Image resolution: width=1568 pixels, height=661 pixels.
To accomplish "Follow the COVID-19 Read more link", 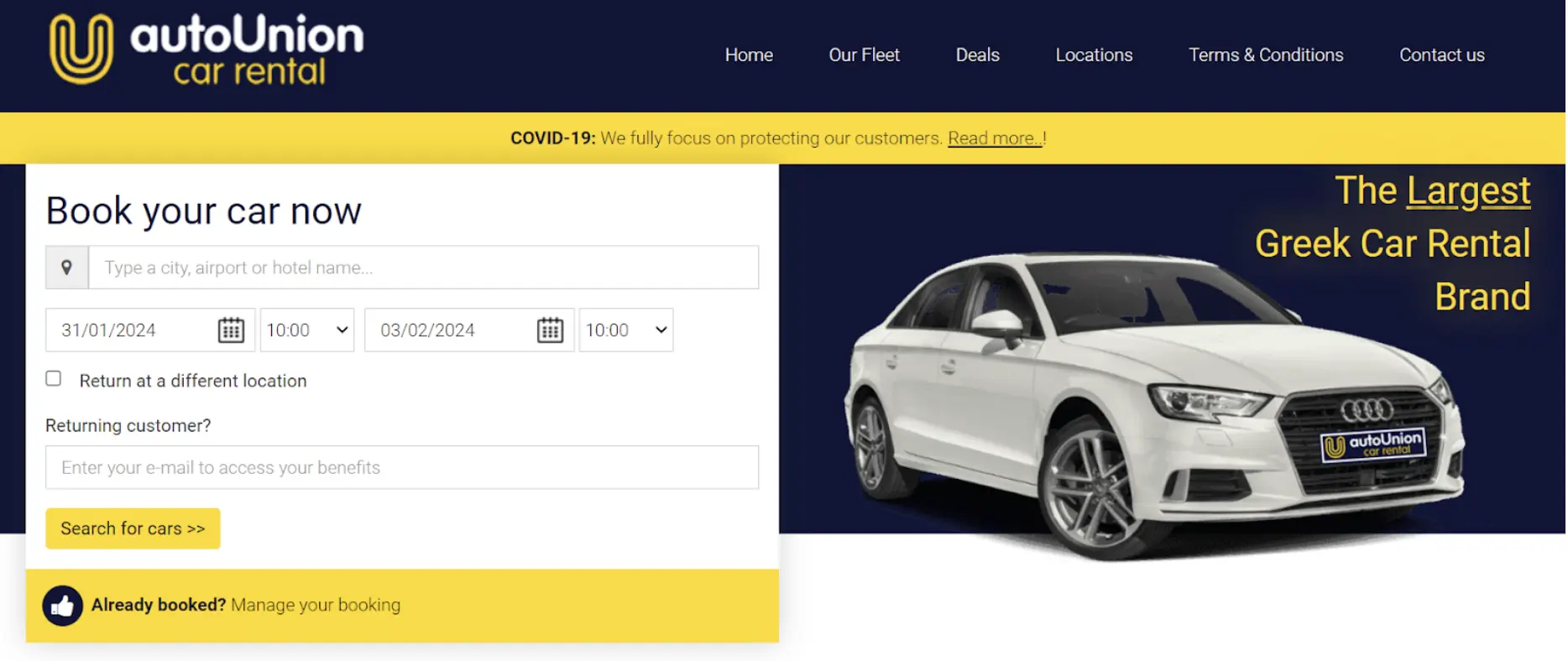I will (x=995, y=138).
